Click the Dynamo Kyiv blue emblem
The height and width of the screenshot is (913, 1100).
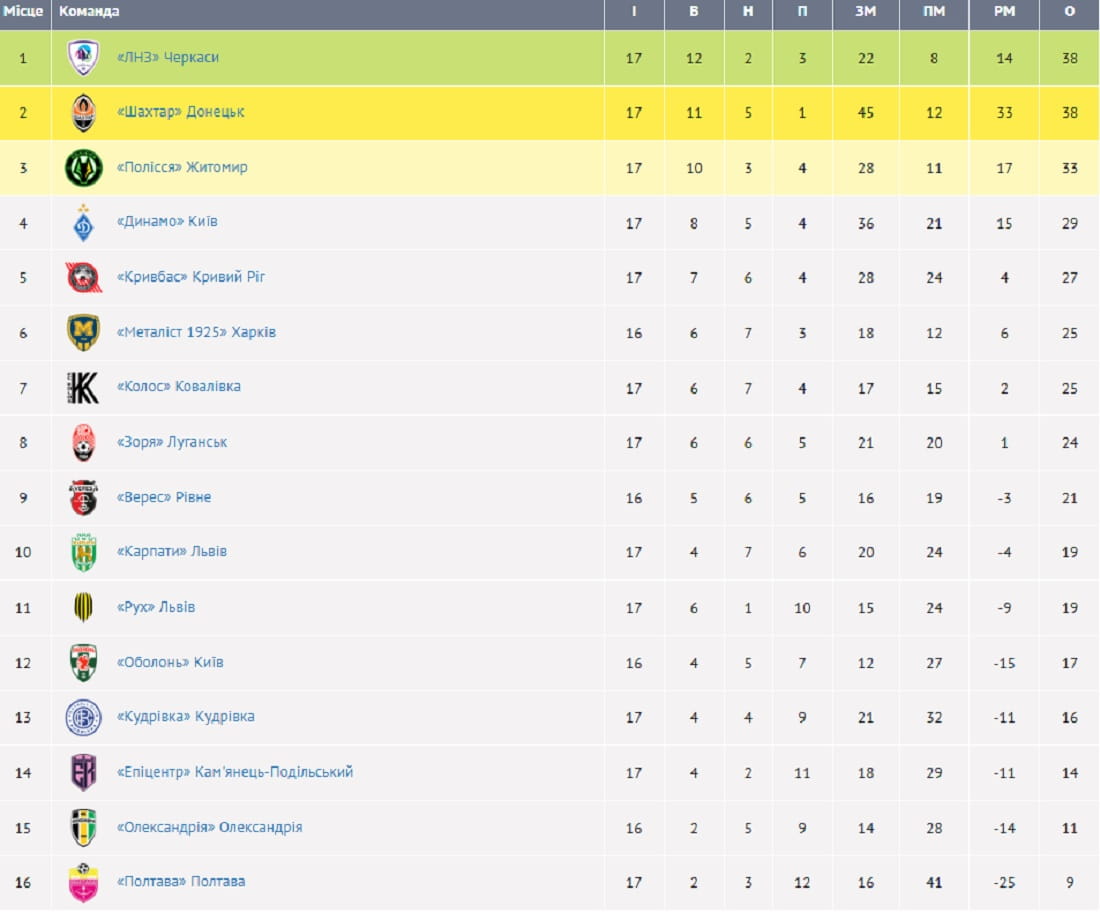click(x=84, y=222)
